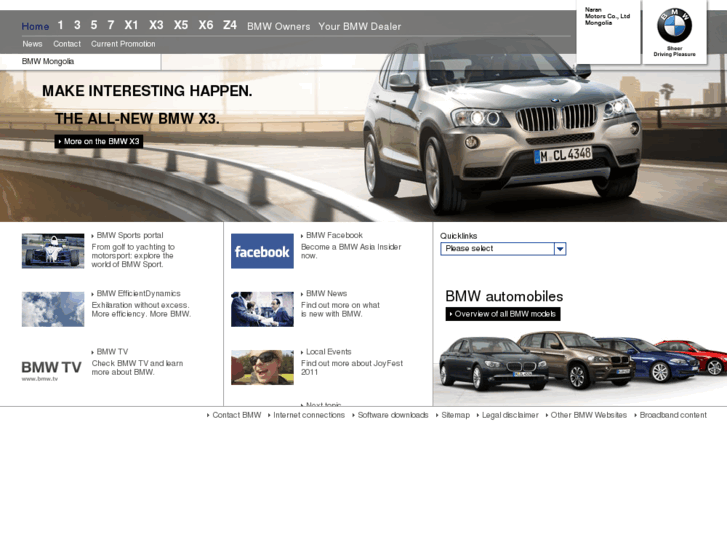Open the BMW Facebook link
The height and width of the screenshot is (545, 727).
click(x=334, y=236)
